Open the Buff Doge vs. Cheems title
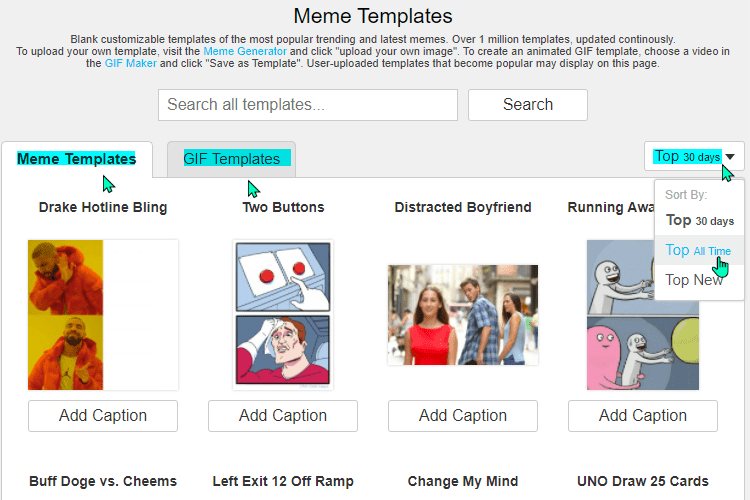This screenshot has height=500, width=750. pos(103,481)
